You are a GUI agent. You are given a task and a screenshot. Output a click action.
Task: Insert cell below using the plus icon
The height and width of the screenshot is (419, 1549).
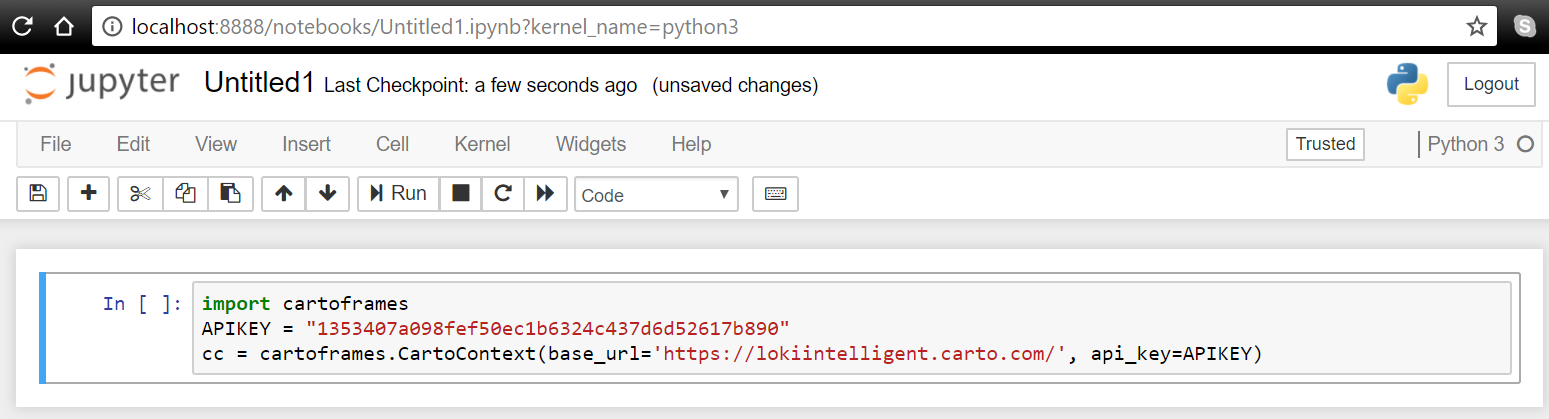coord(88,194)
